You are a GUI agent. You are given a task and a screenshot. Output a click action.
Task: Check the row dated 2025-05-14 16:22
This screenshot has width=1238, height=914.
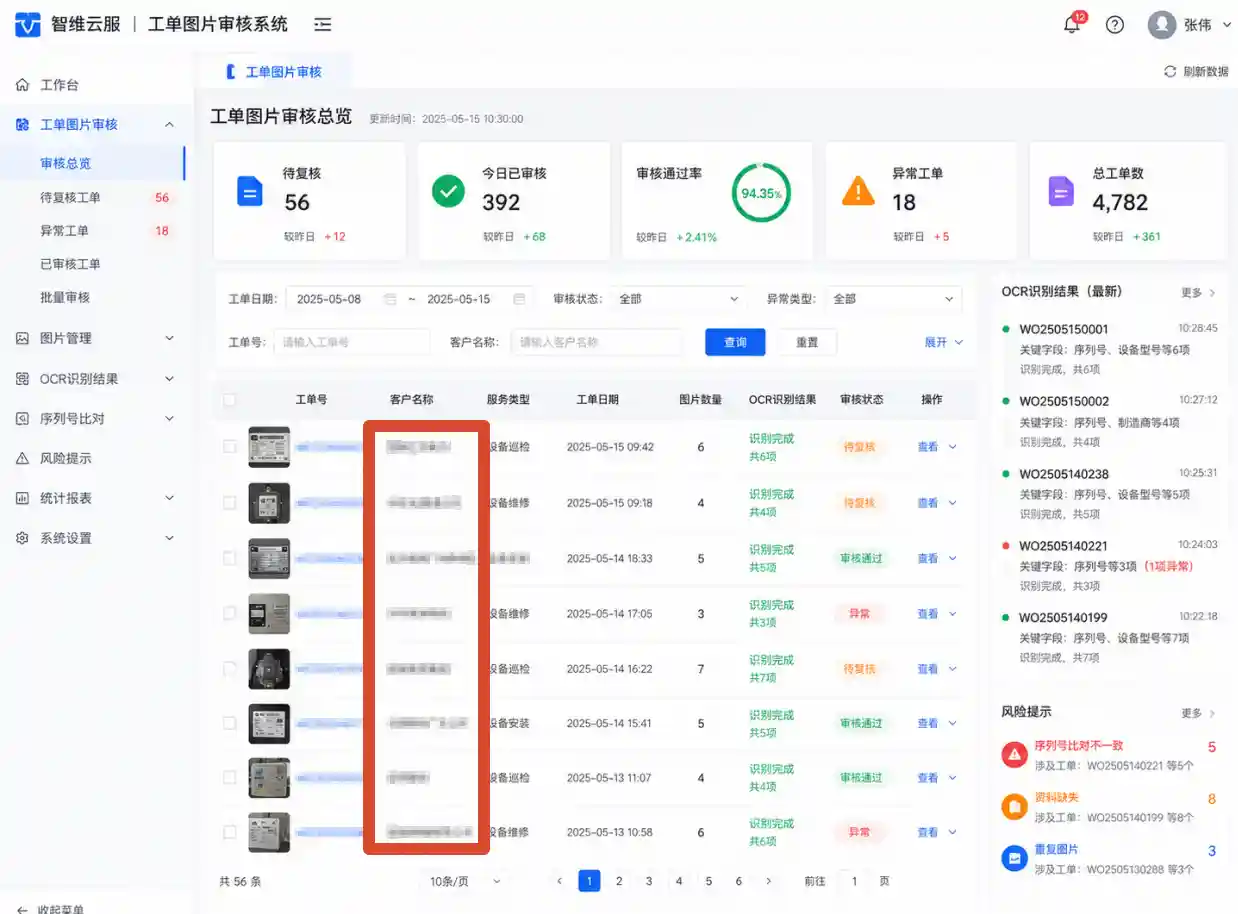(230, 668)
